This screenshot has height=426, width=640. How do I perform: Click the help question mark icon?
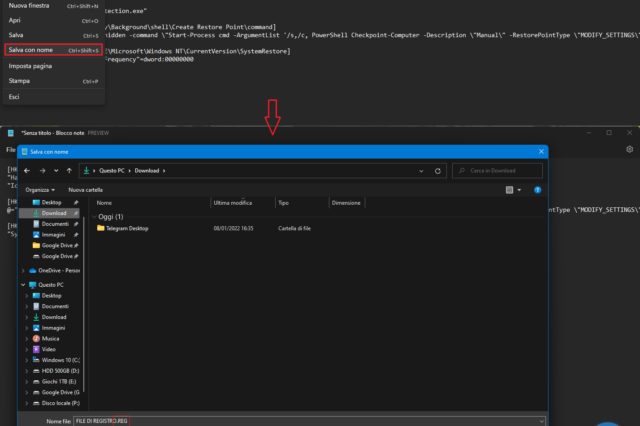click(x=537, y=189)
